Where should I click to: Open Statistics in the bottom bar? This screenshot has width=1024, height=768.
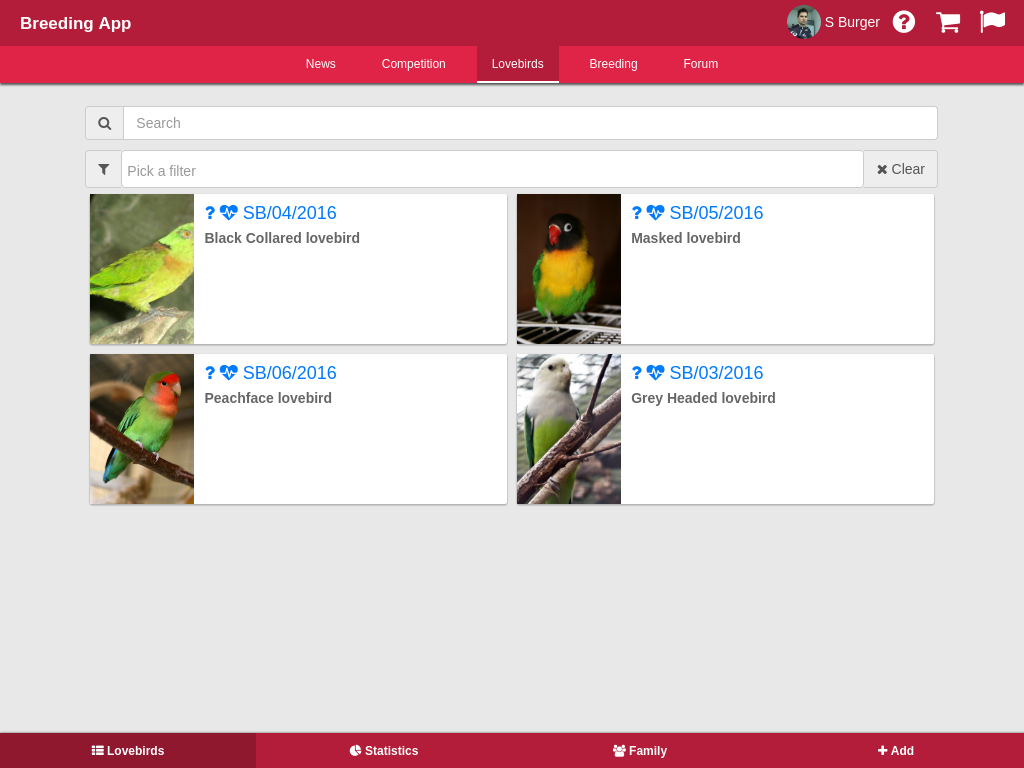point(384,750)
